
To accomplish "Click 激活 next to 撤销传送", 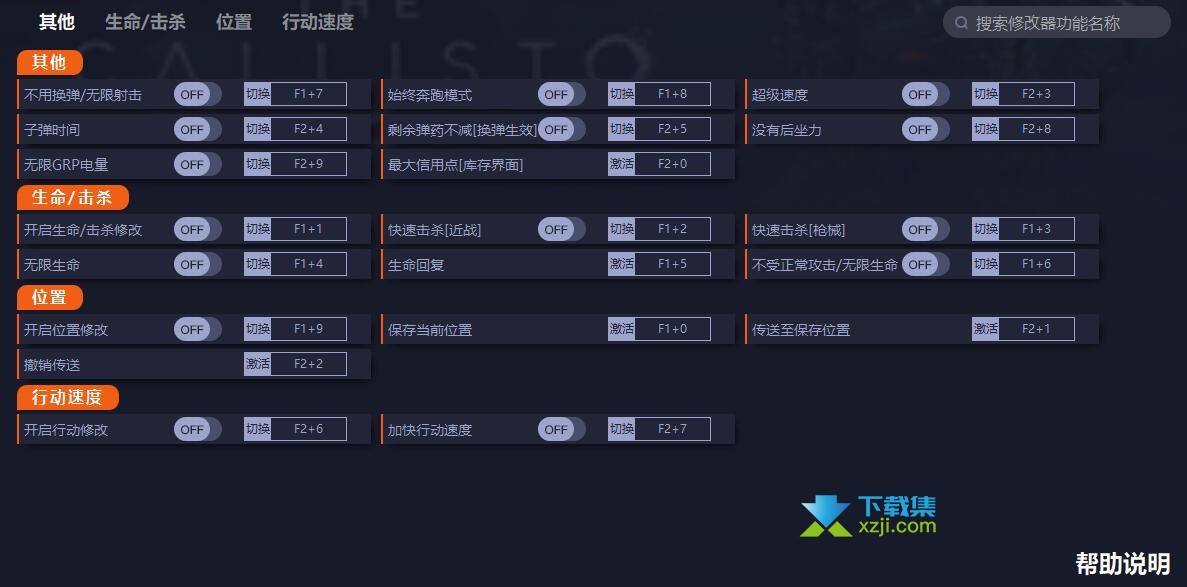I will tap(257, 364).
